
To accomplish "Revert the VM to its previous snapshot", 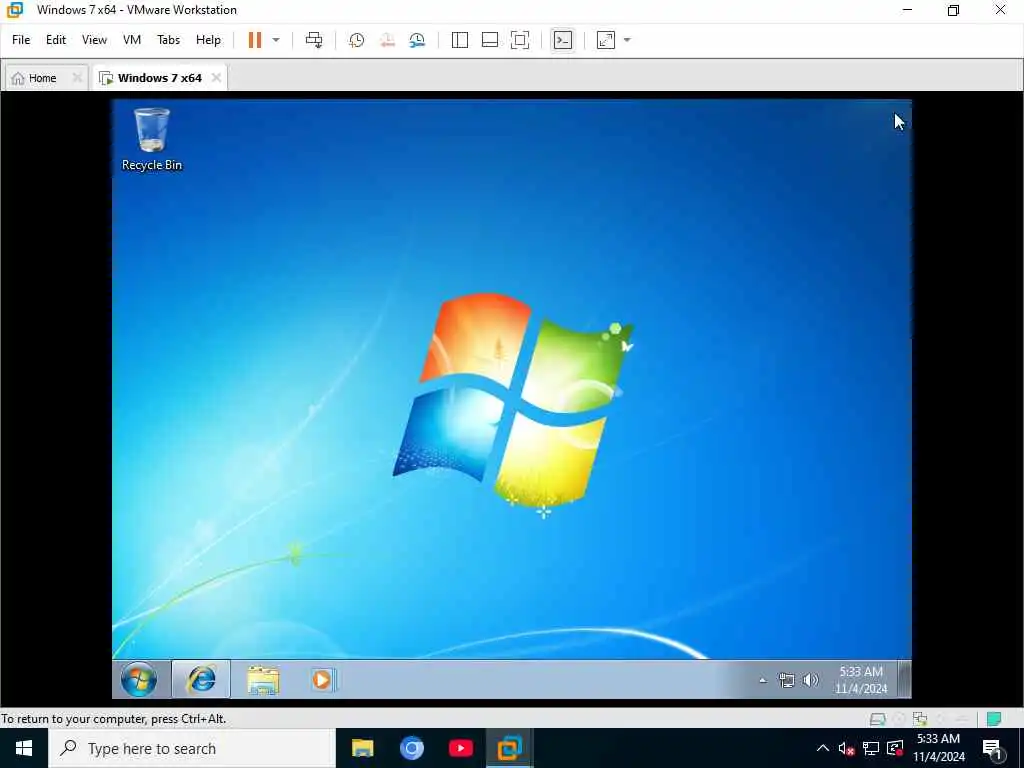I will pos(387,40).
